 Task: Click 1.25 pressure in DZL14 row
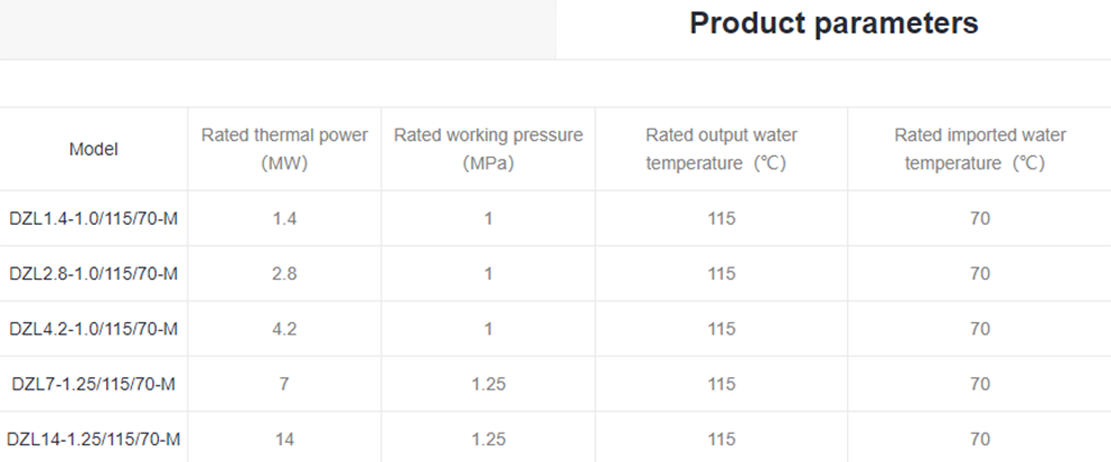pyautogui.click(x=488, y=439)
